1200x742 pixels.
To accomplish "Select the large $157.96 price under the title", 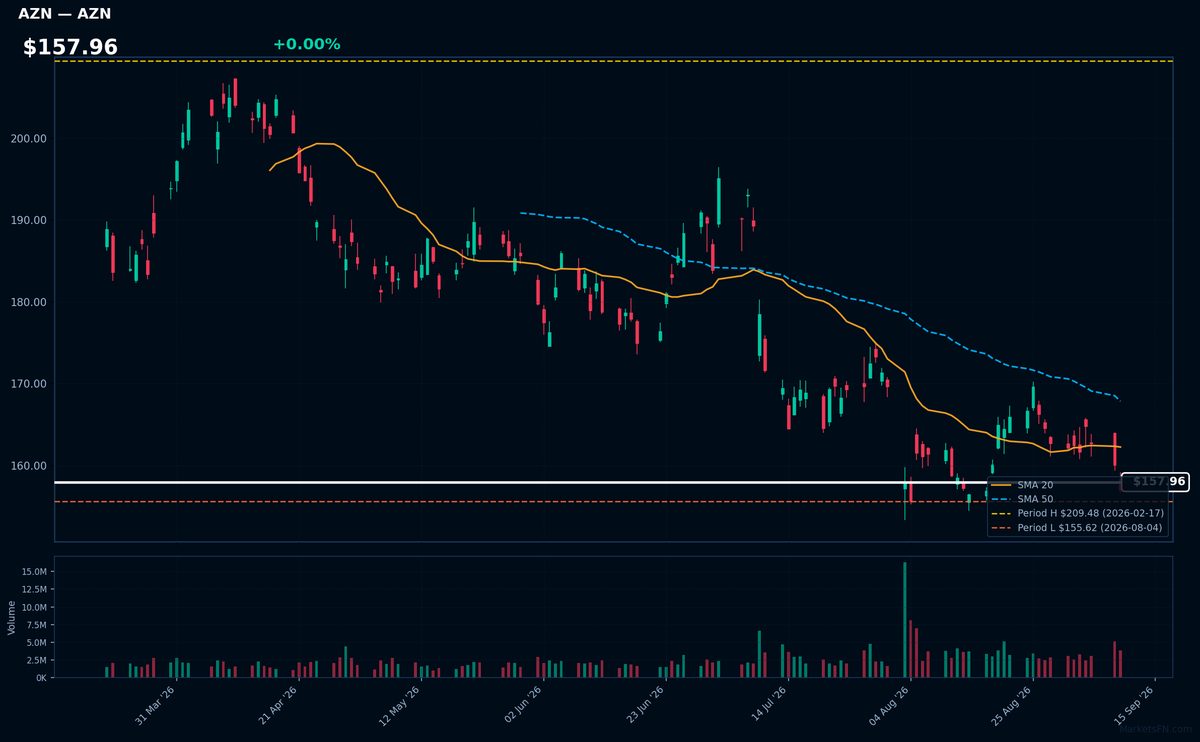I will tap(70, 47).
